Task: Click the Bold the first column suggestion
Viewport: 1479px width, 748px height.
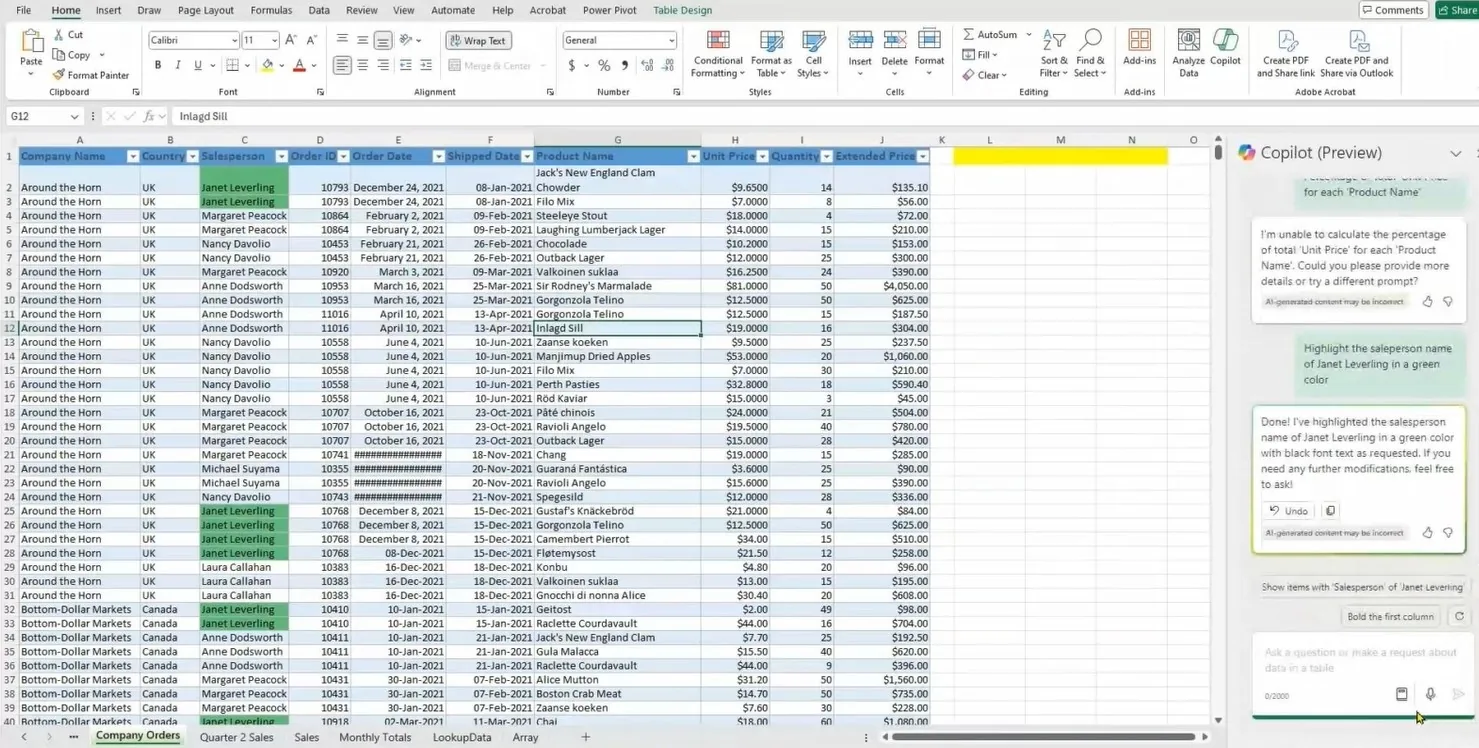Action: (x=1390, y=617)
